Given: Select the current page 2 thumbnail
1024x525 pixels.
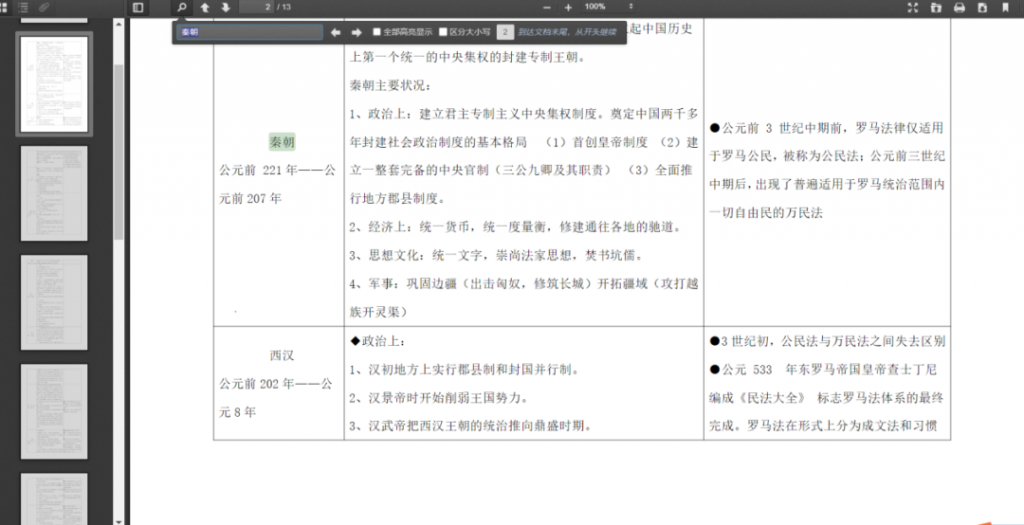Looking at the screenshot, I should pyautogui.click(x=54, y=84).
